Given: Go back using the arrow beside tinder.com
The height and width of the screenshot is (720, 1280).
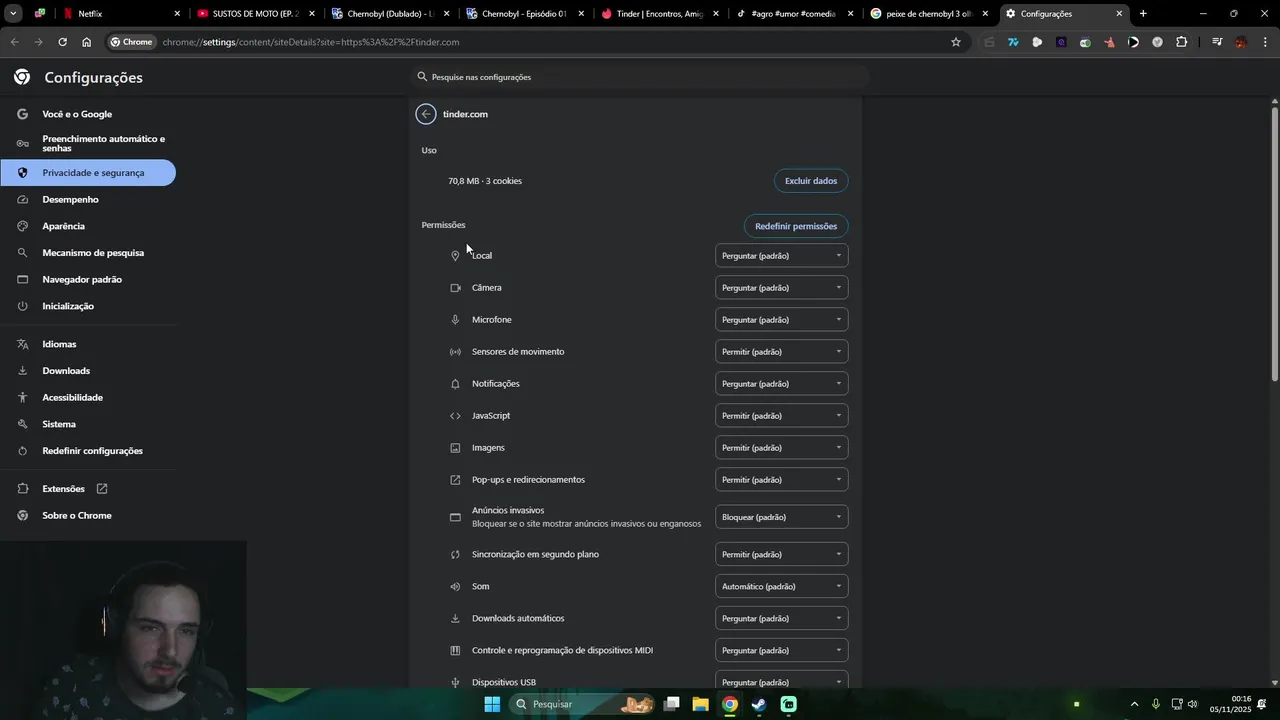Looking at the screenshot, I should [x=426, y=114].
